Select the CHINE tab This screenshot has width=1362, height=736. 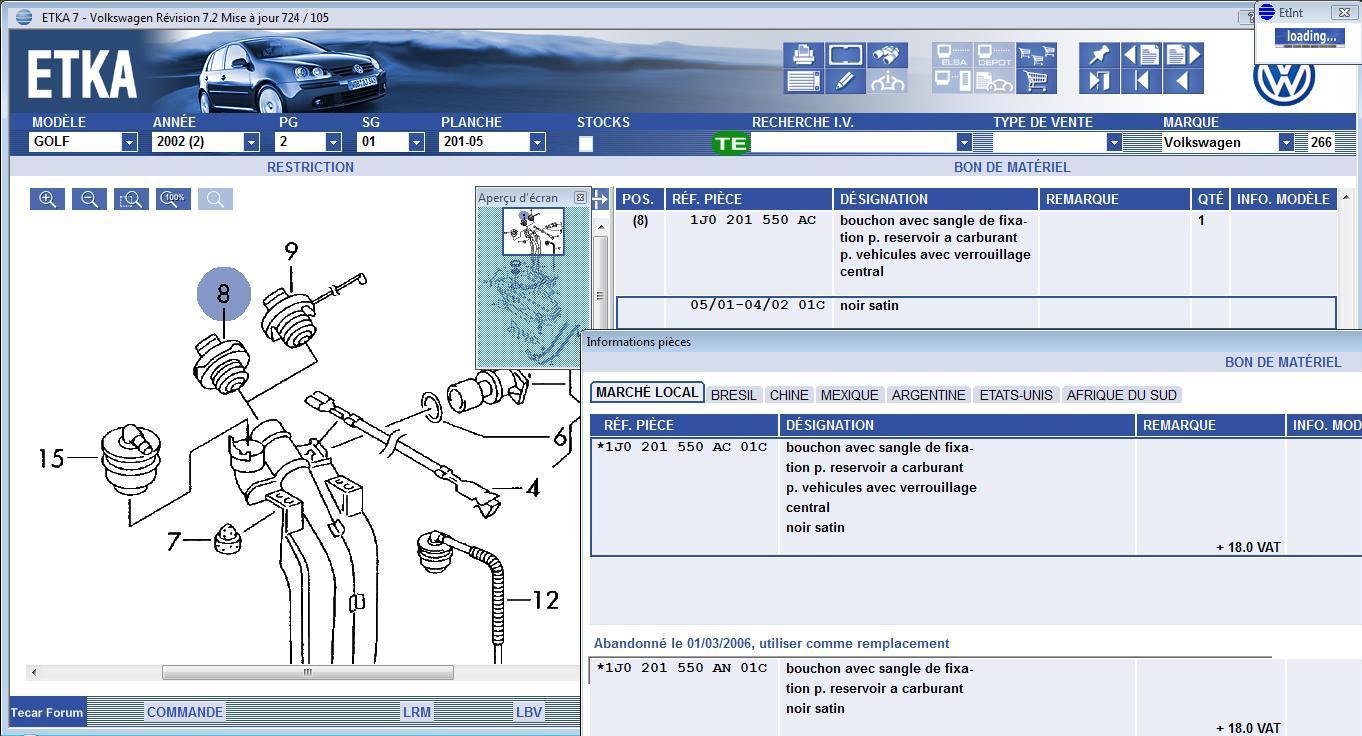click(x=789, y=395)
